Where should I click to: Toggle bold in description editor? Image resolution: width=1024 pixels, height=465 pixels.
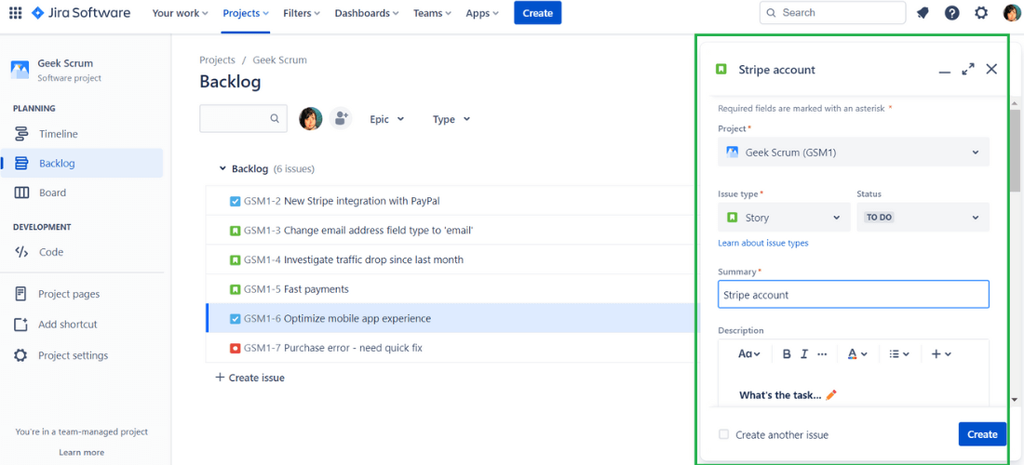pyautogui.click(x=787, y=354)
